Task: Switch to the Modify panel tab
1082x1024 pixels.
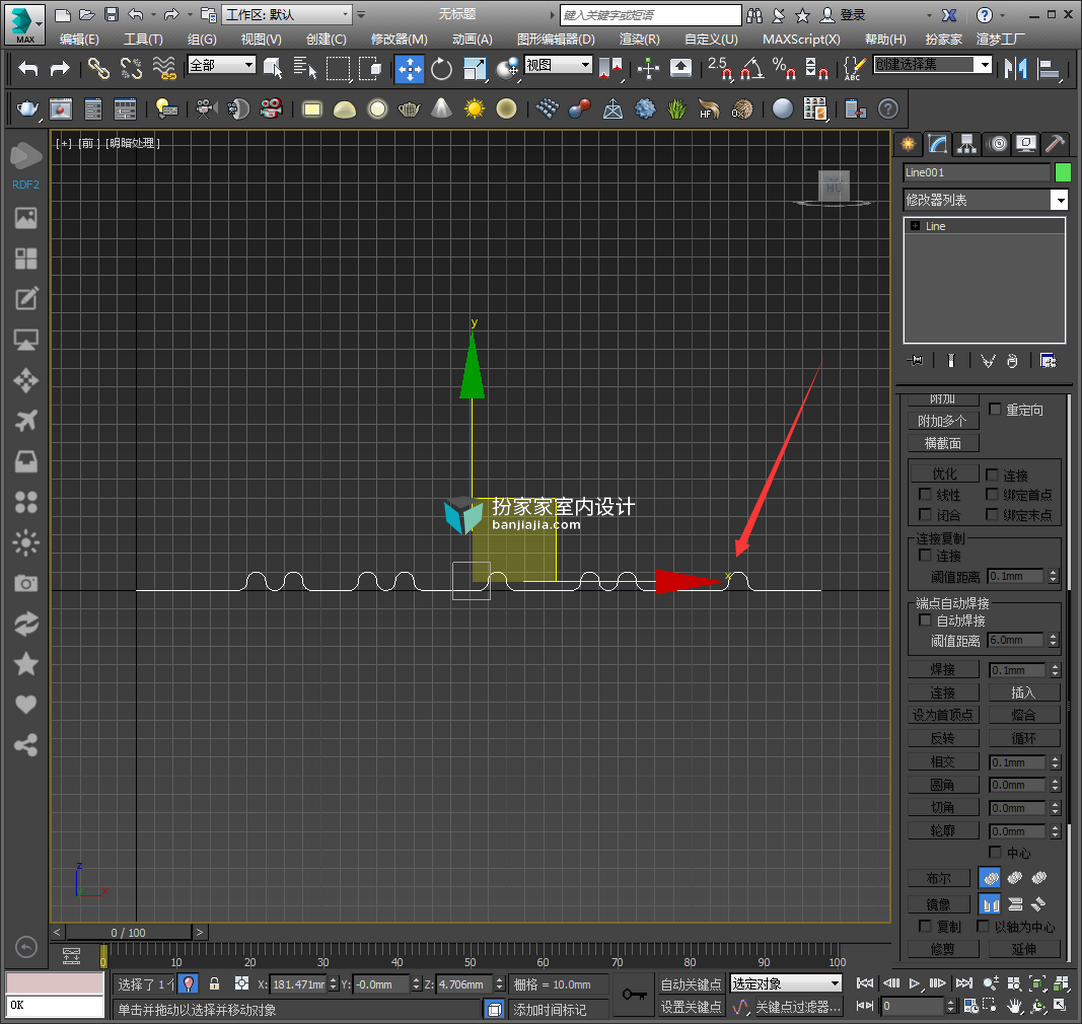Action: (x=937, y=144)
